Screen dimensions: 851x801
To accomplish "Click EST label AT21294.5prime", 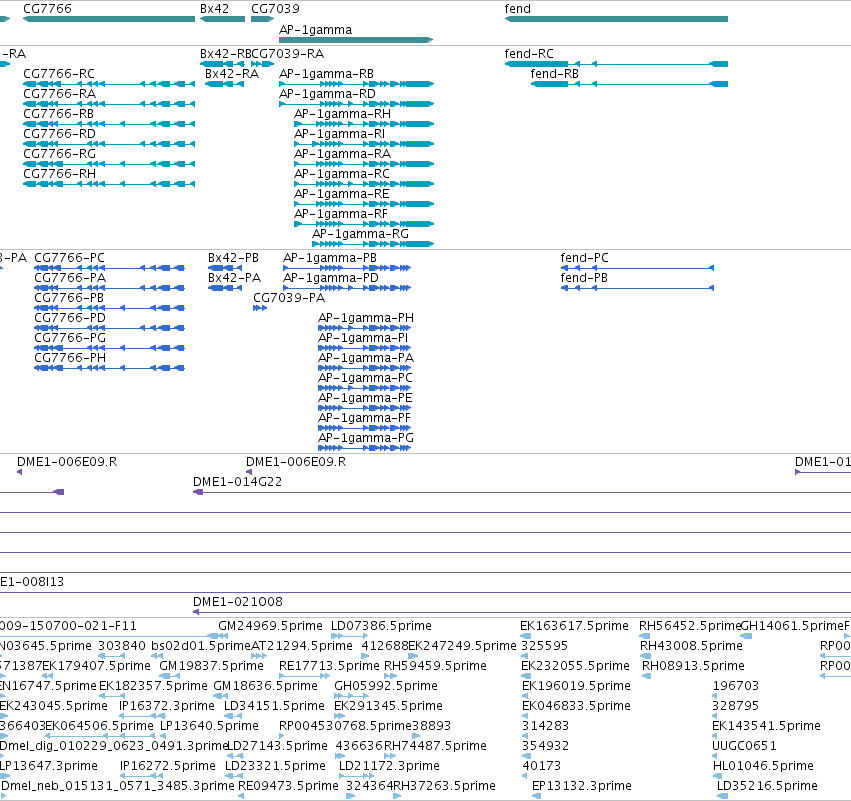I will click(x=302, y=646).
